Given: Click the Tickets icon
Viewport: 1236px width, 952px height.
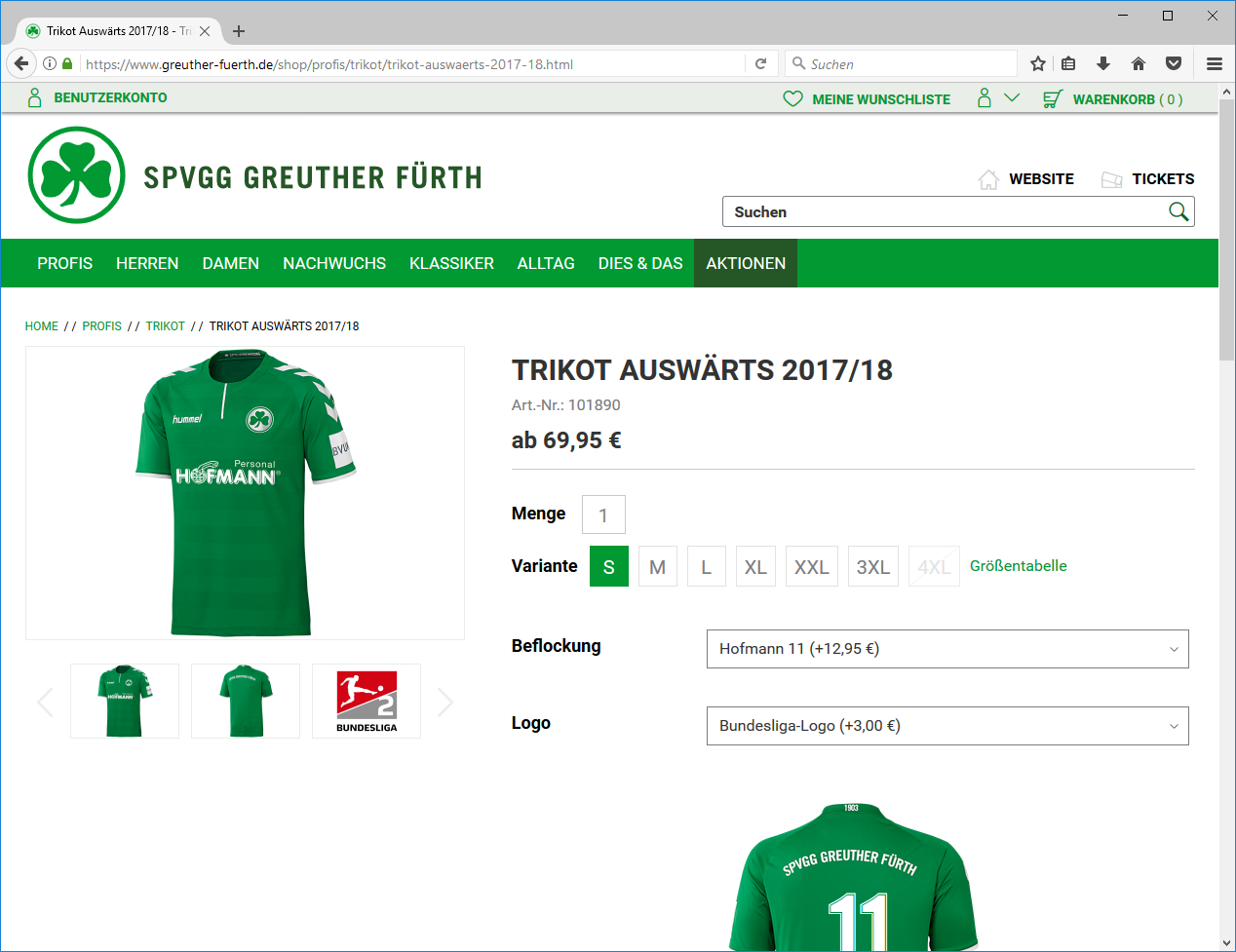Looking at the screenshot, I should 1111,179.
